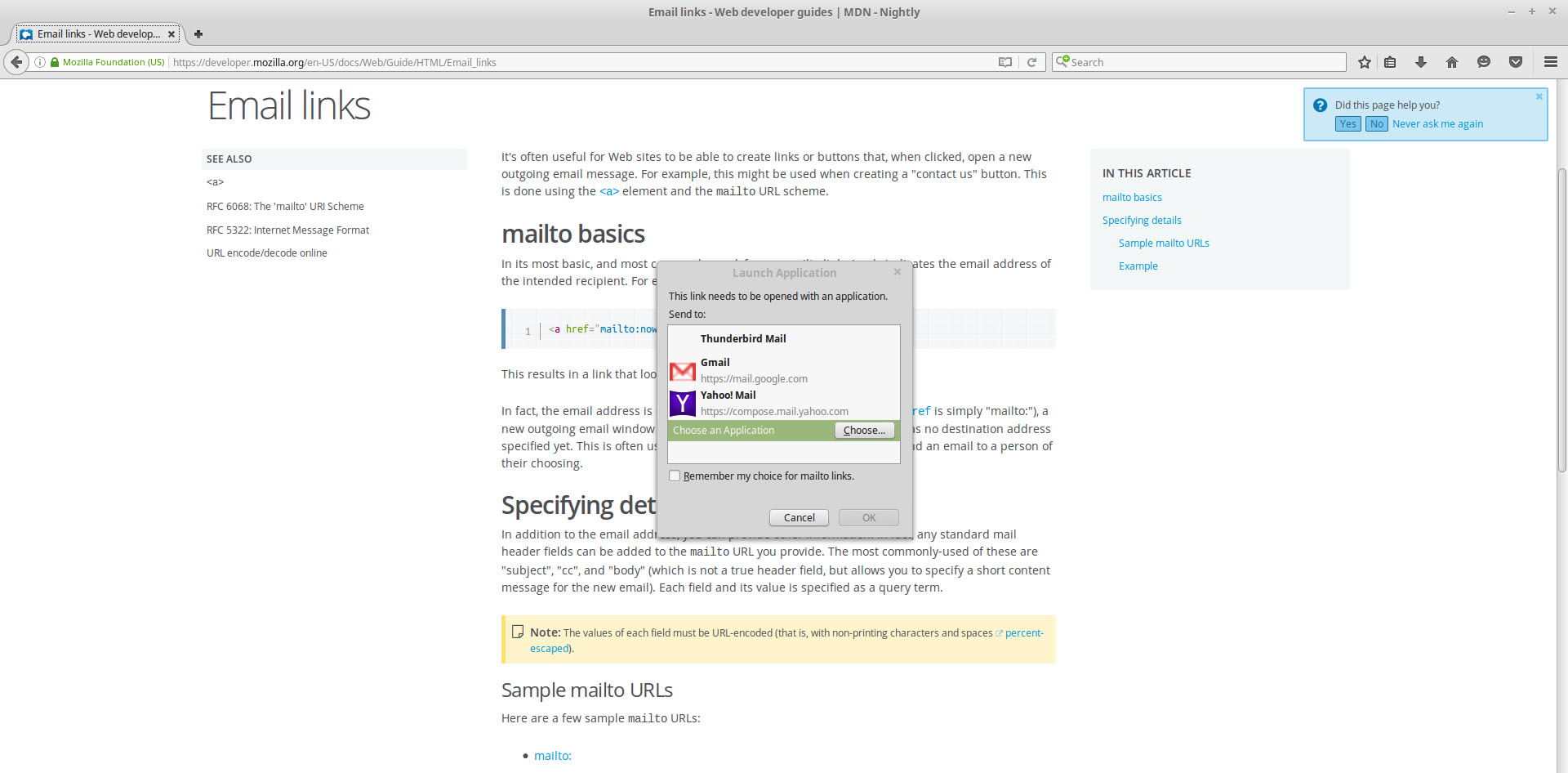Click Cancel in Launch Application dialog
The image size is (1568, 773).
coord(799,517)
